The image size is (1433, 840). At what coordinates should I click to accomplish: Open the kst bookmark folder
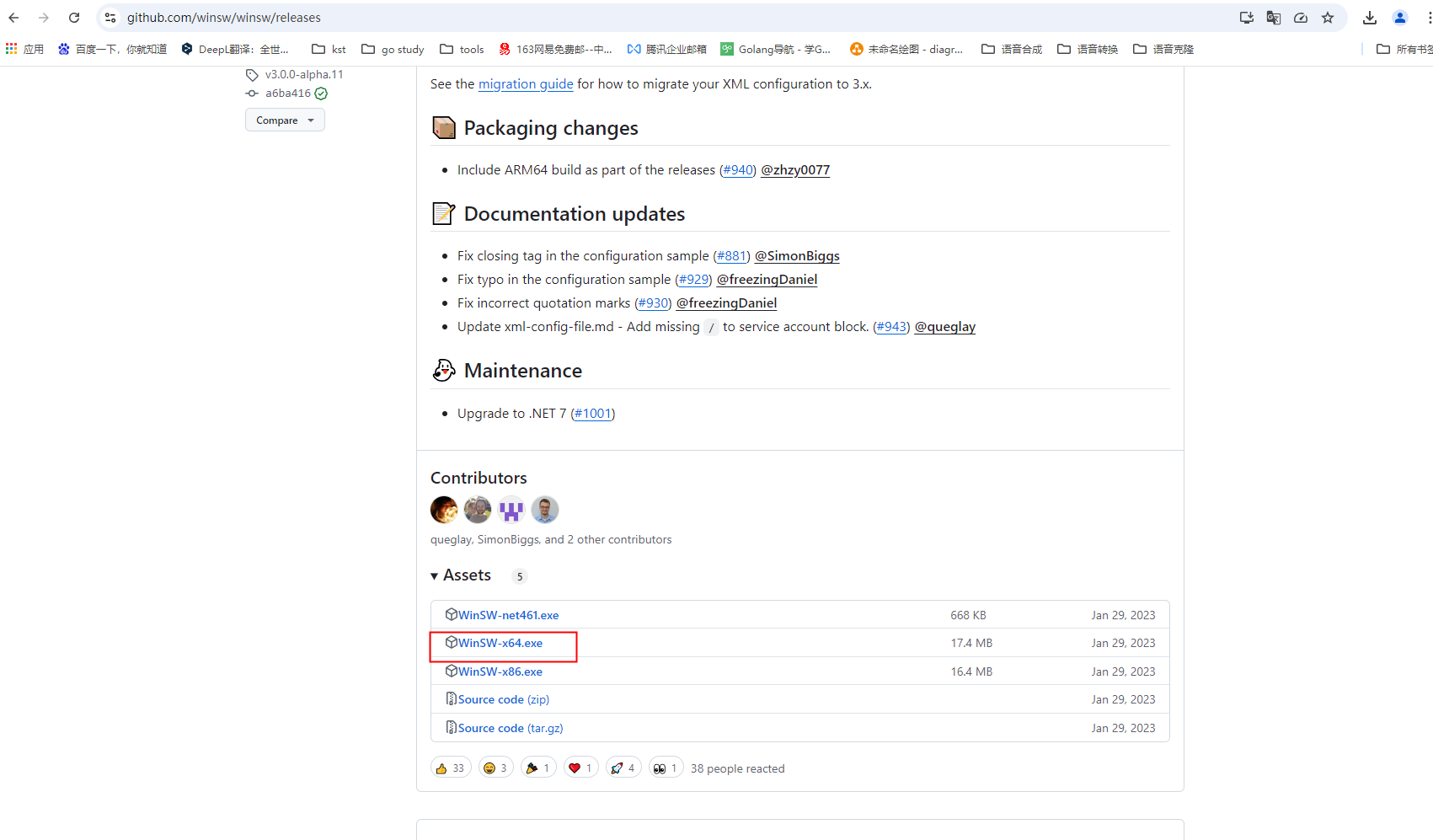[x=329, y=49]
